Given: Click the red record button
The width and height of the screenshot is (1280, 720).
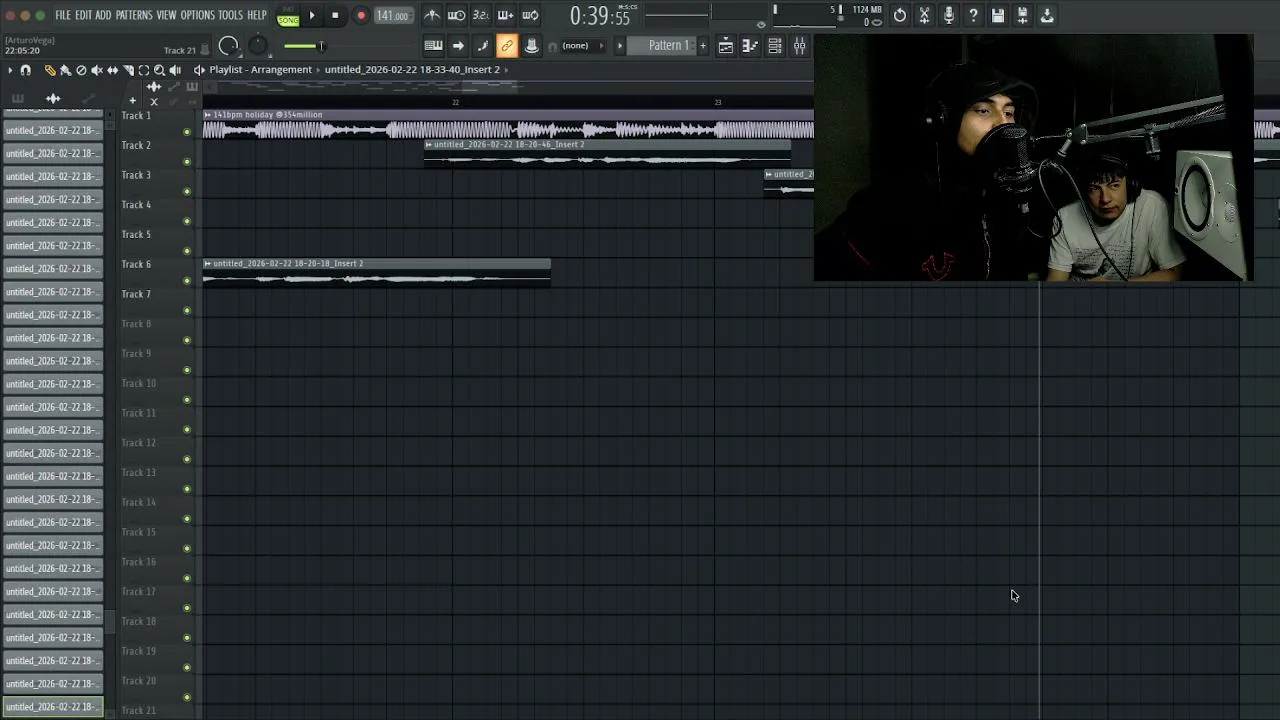Looking at the screenshot, I should click(361, 16).
